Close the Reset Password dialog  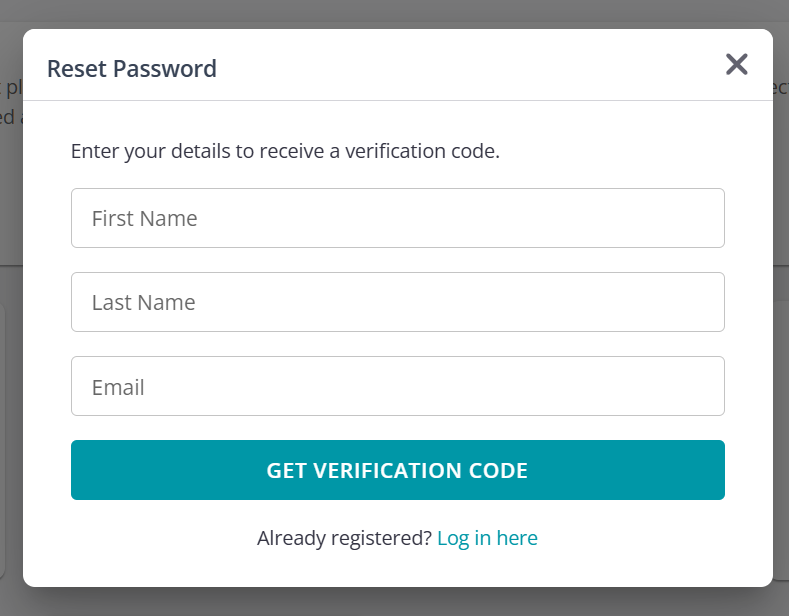736,65
